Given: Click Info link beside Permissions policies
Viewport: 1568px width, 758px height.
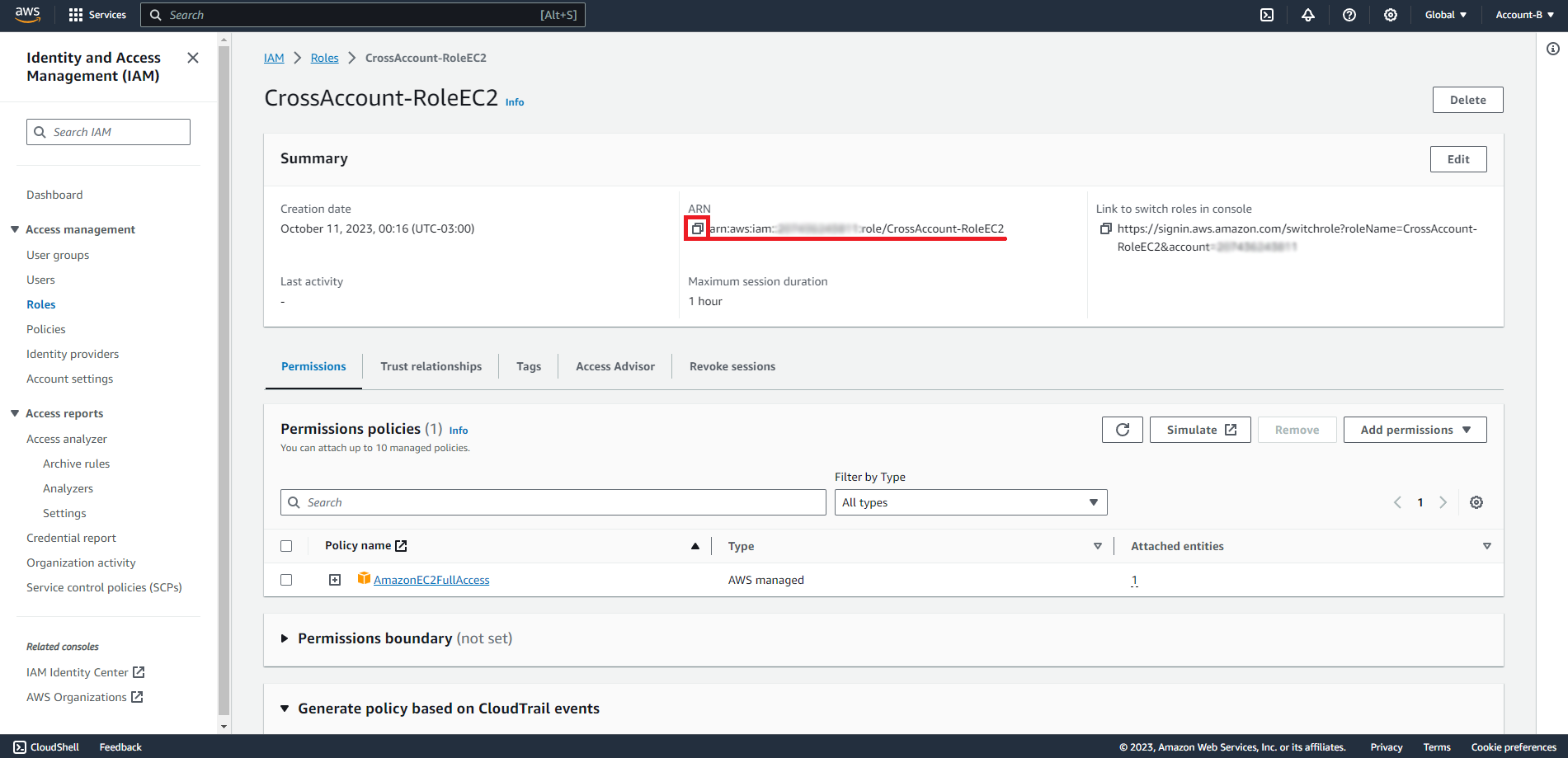Looking at the screenshot, I should [459, 431].
